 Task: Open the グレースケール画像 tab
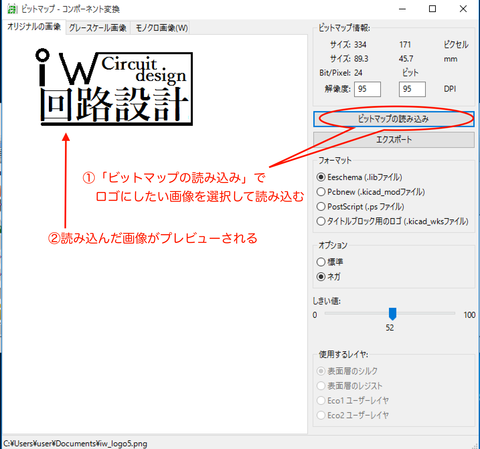(98, 28)
